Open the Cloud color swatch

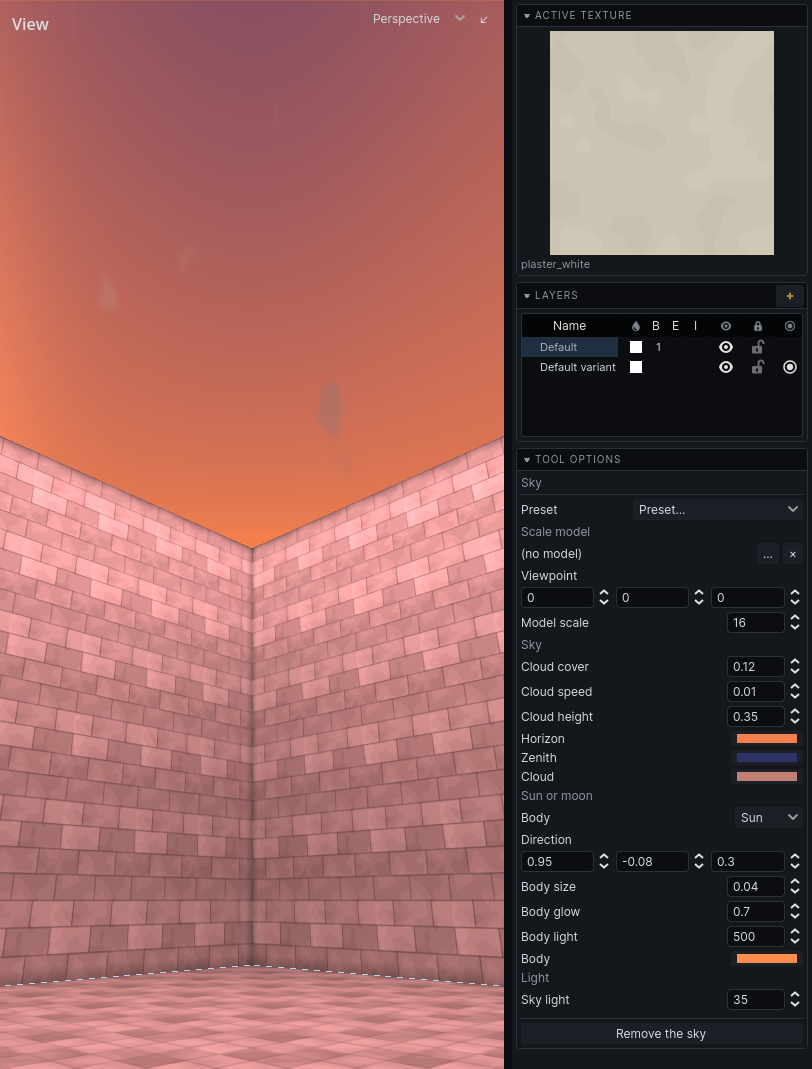coord(766,777)
